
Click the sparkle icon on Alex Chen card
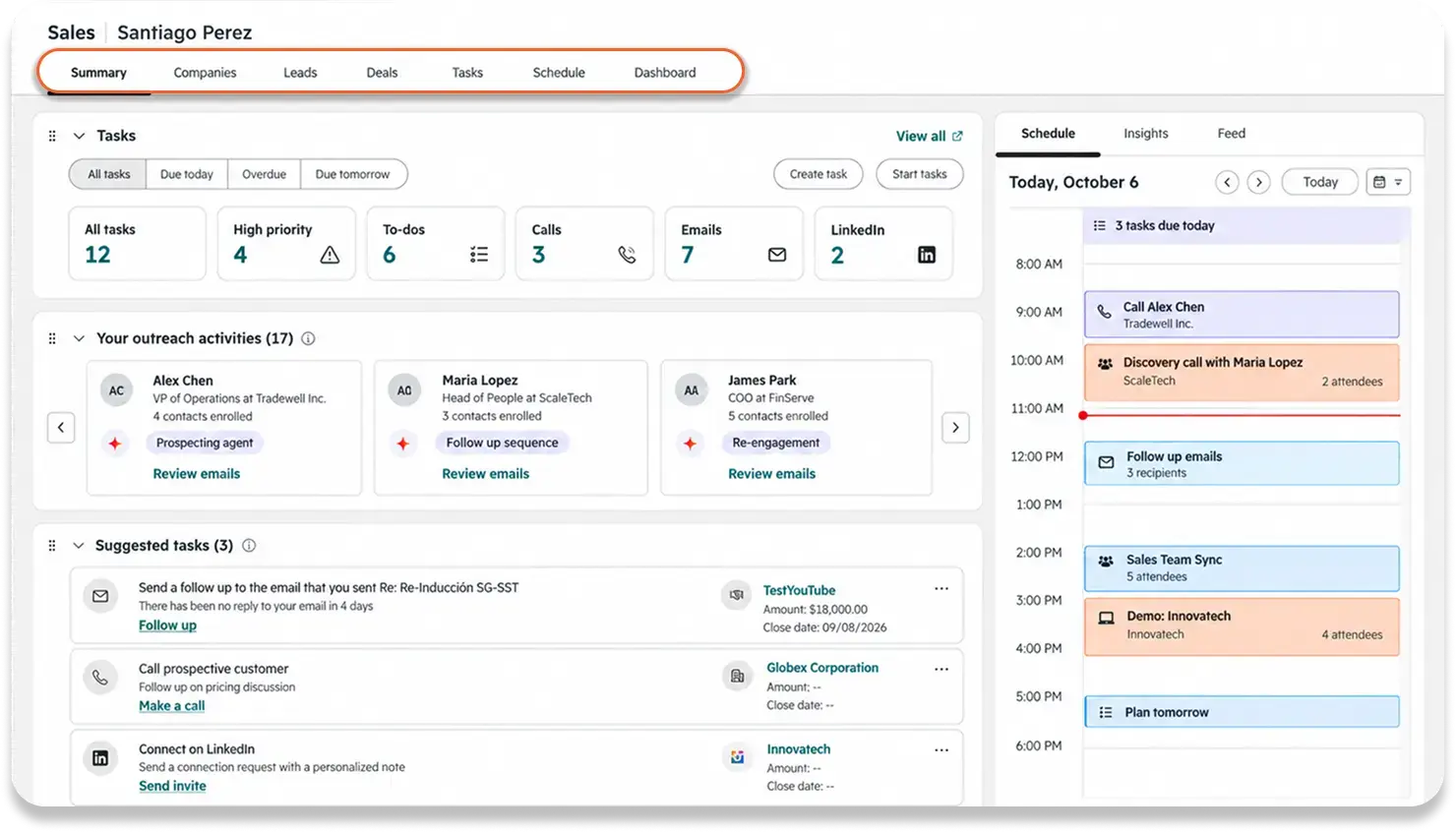(115, 444)
